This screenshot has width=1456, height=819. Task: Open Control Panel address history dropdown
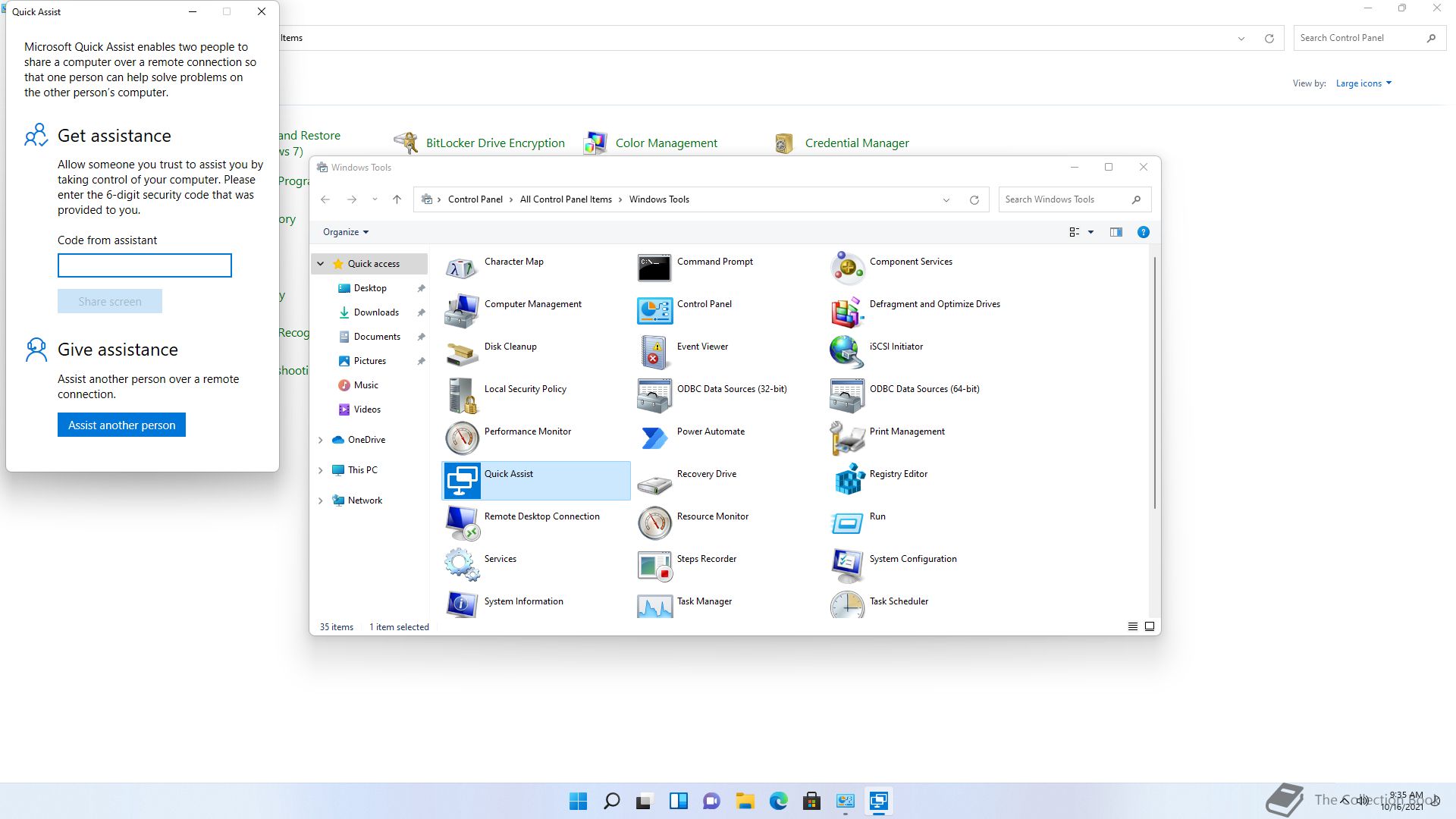(x=1241, y=38)
